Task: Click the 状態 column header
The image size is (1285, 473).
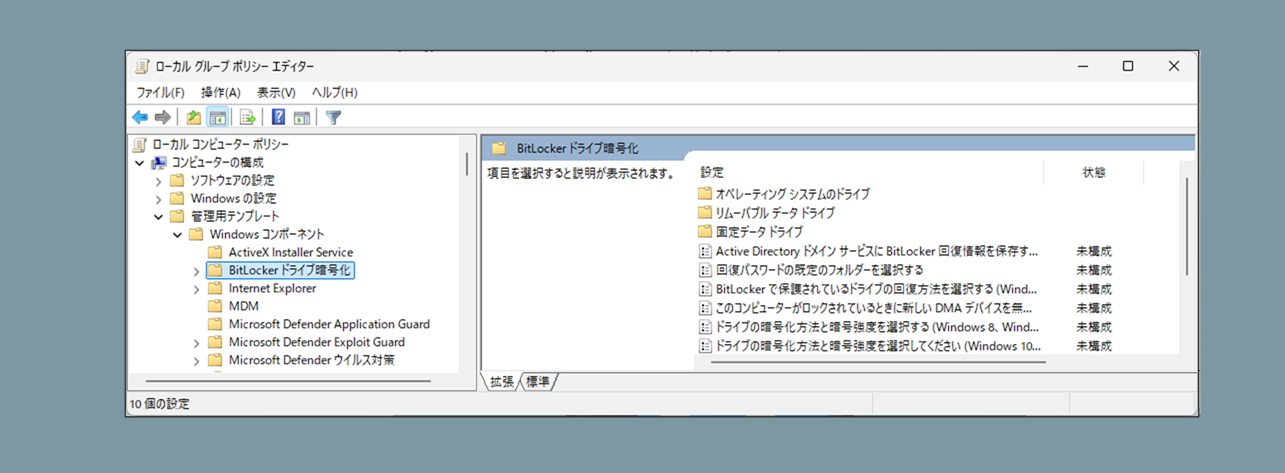Action: [x=1094, y=172]
